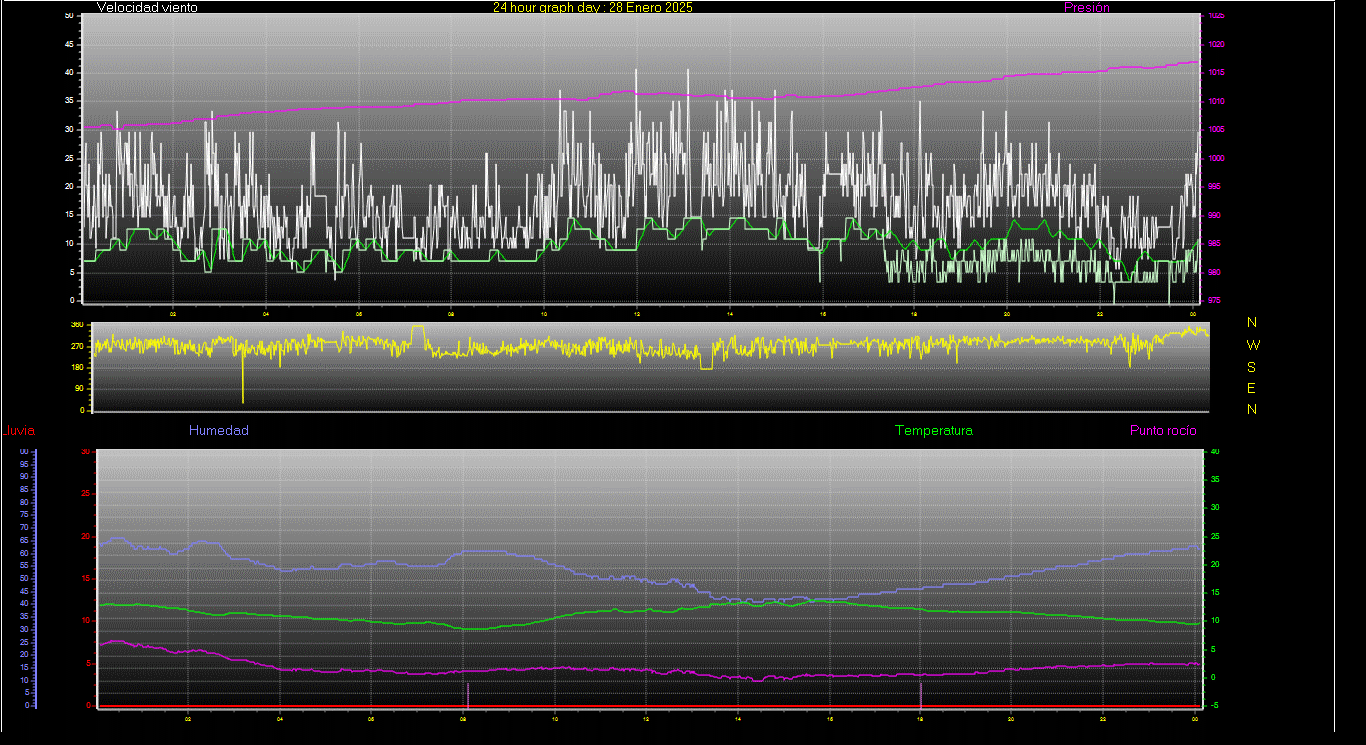1366x745 pixels.
Task: Click '1020' on the pressure axis
Action: coord(1216,45)
